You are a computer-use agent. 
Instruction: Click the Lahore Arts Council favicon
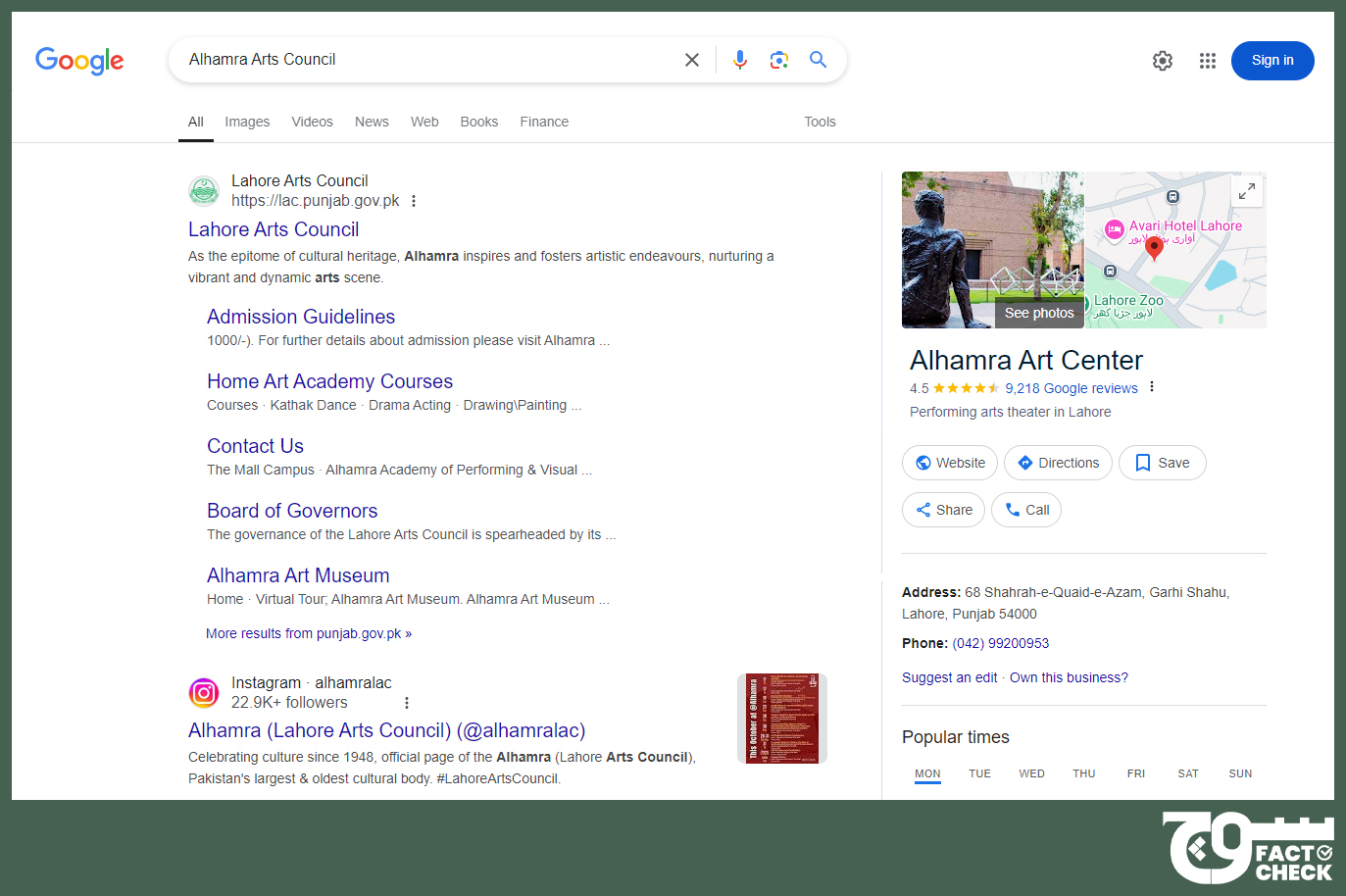[x=204, y=190]
